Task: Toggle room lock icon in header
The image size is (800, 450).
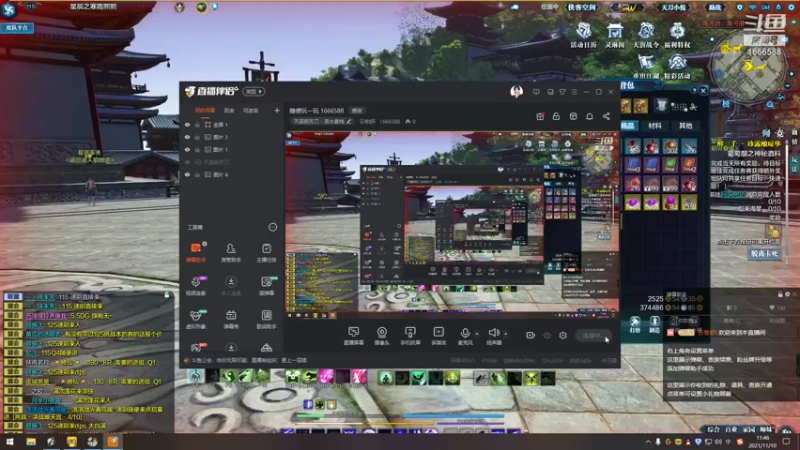Action: (556, 116)
